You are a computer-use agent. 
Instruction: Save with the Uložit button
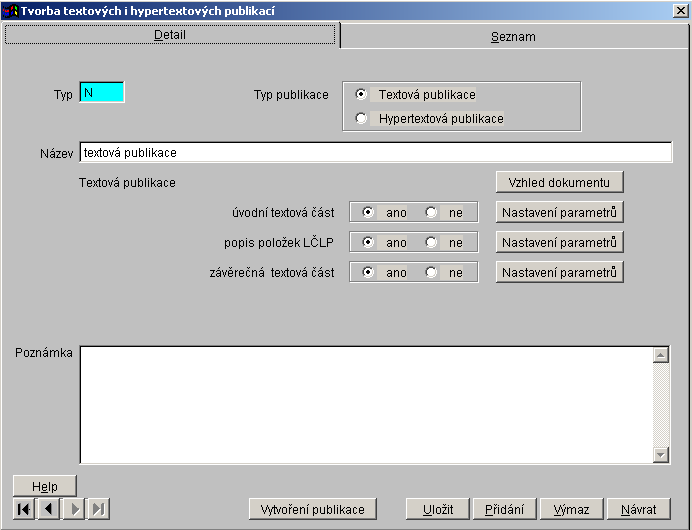click(x=437, y=509)
